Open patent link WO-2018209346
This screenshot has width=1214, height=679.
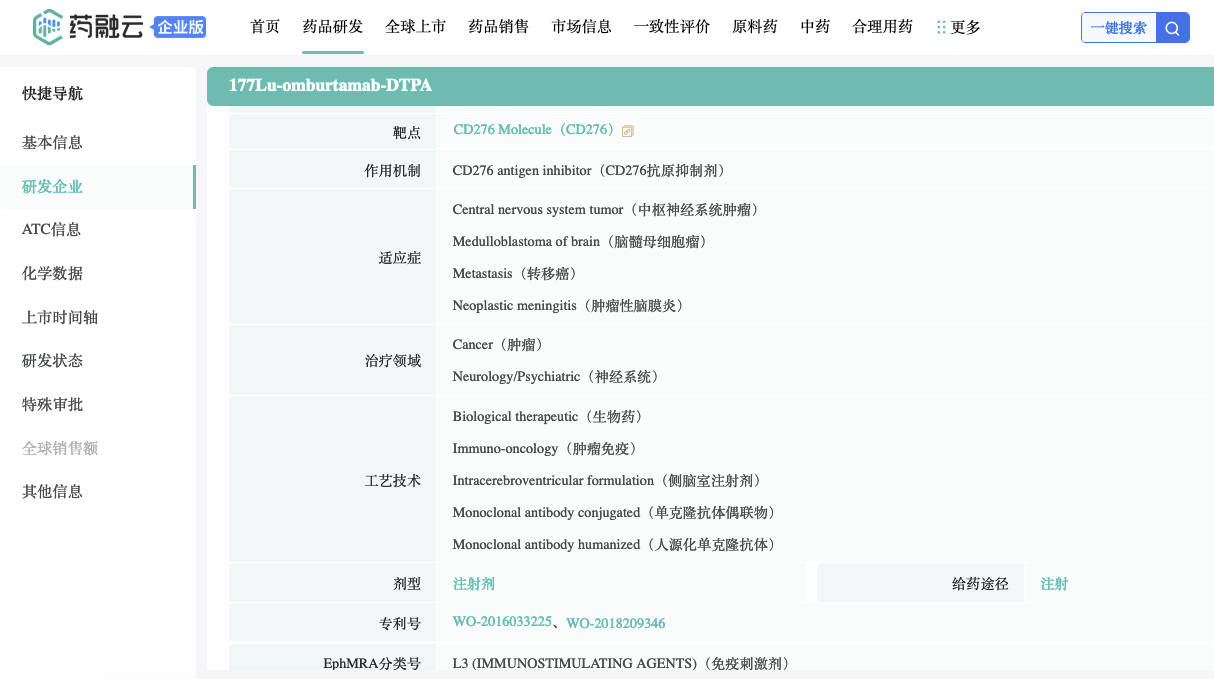click(616, 623)
